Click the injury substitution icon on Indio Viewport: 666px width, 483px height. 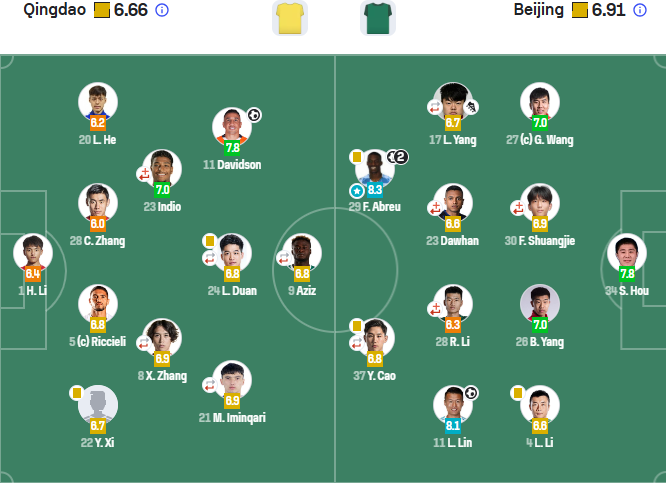pyautogui.click(x=144, y=174)
